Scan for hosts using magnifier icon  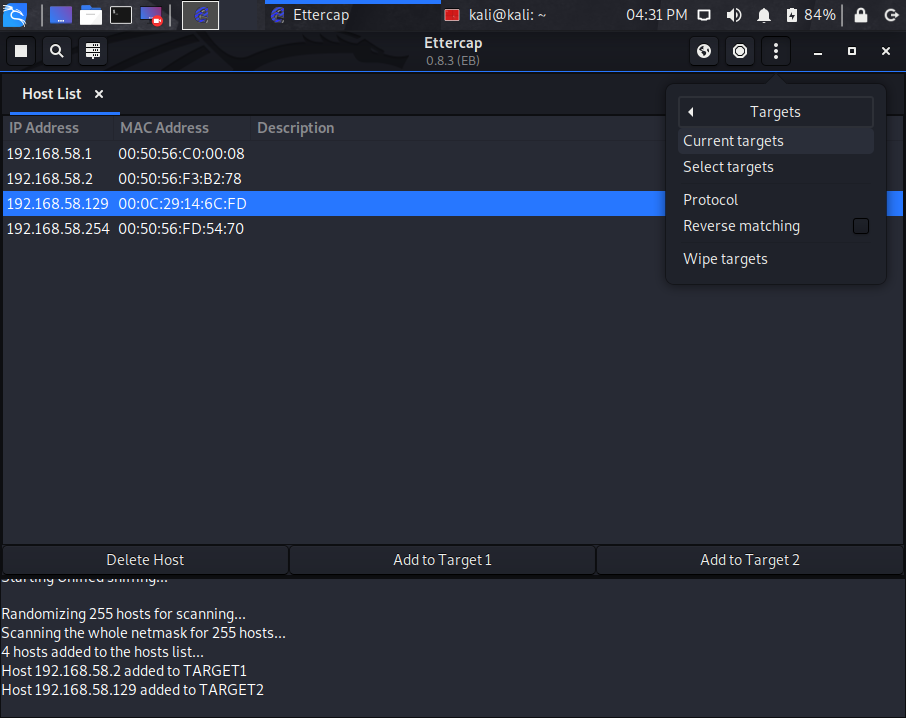[57, 51]
